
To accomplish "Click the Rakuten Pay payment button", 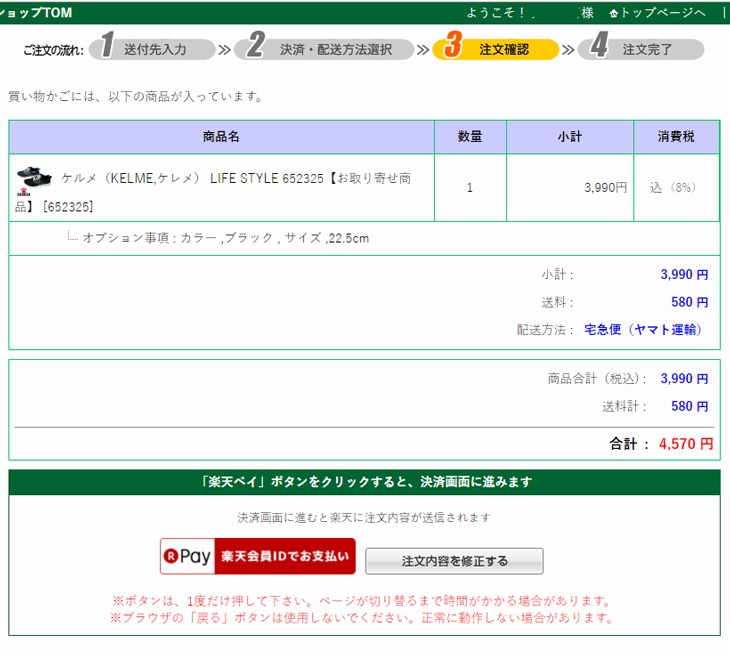I will click(258, 556).
